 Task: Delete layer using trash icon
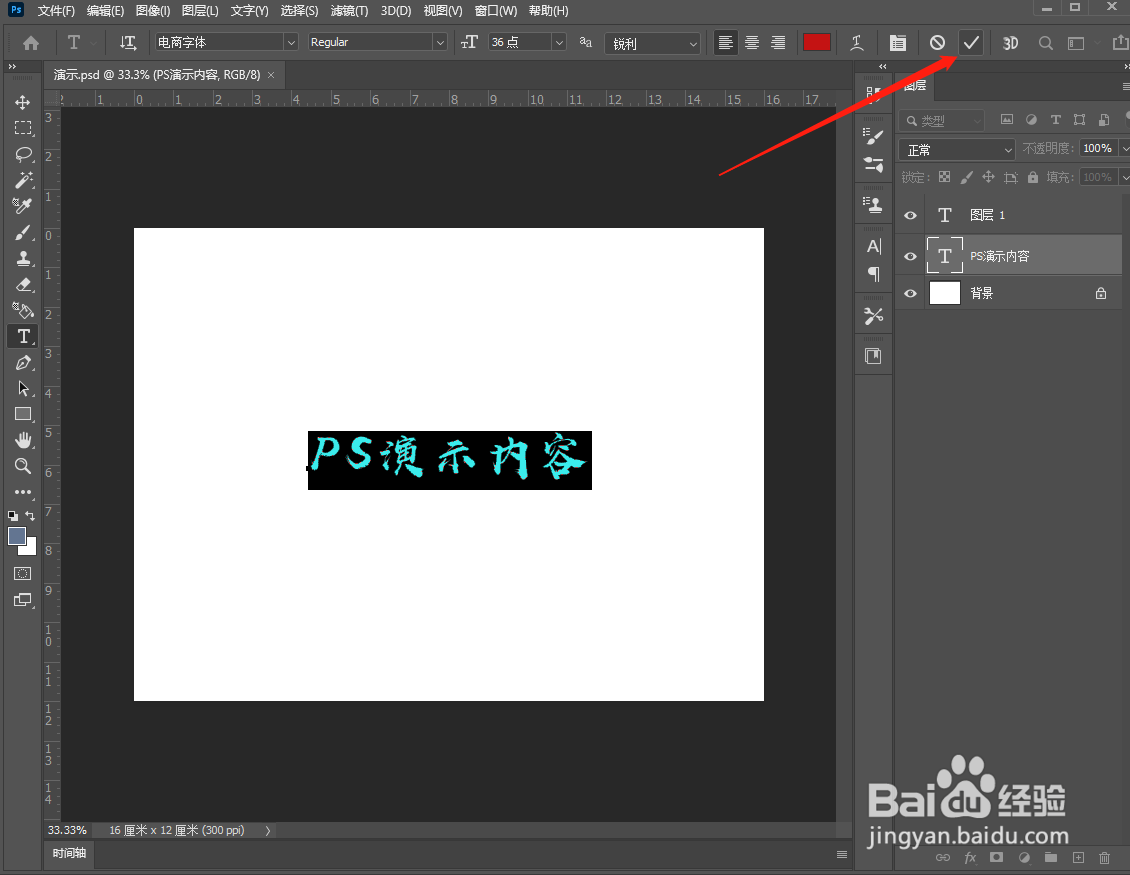click(x=1104, y=858)
